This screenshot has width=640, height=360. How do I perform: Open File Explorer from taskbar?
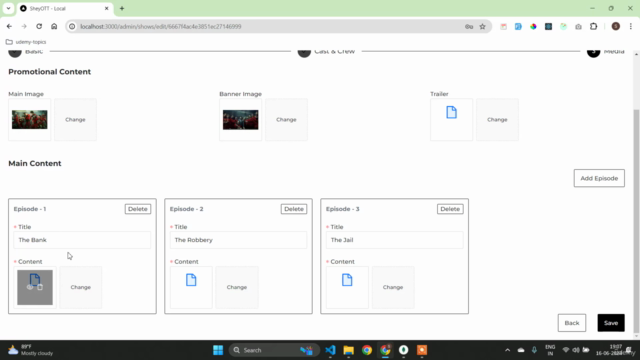(349, 350)
